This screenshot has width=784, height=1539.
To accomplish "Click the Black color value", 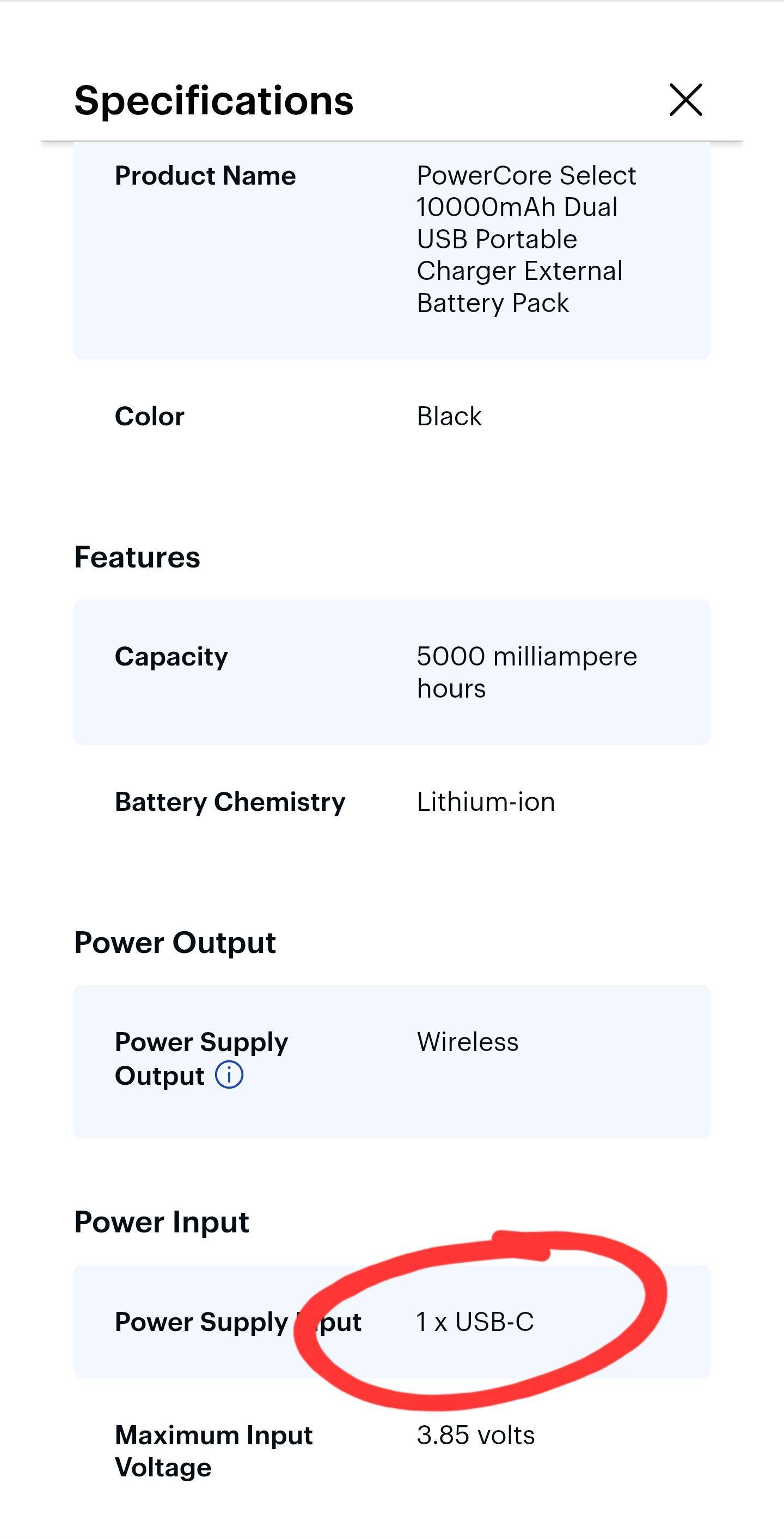I will coord(449,417).
